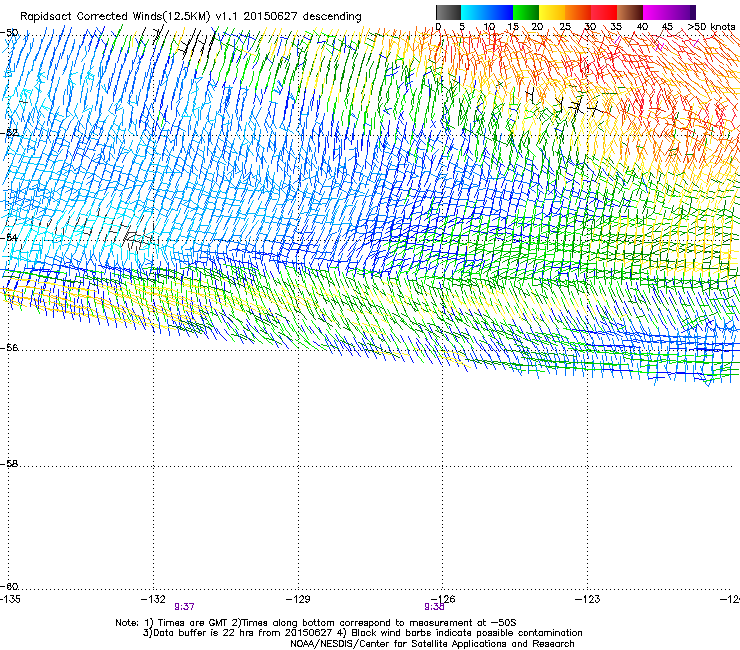Click the purple 9:38 time marker

[x=434, y=607]
